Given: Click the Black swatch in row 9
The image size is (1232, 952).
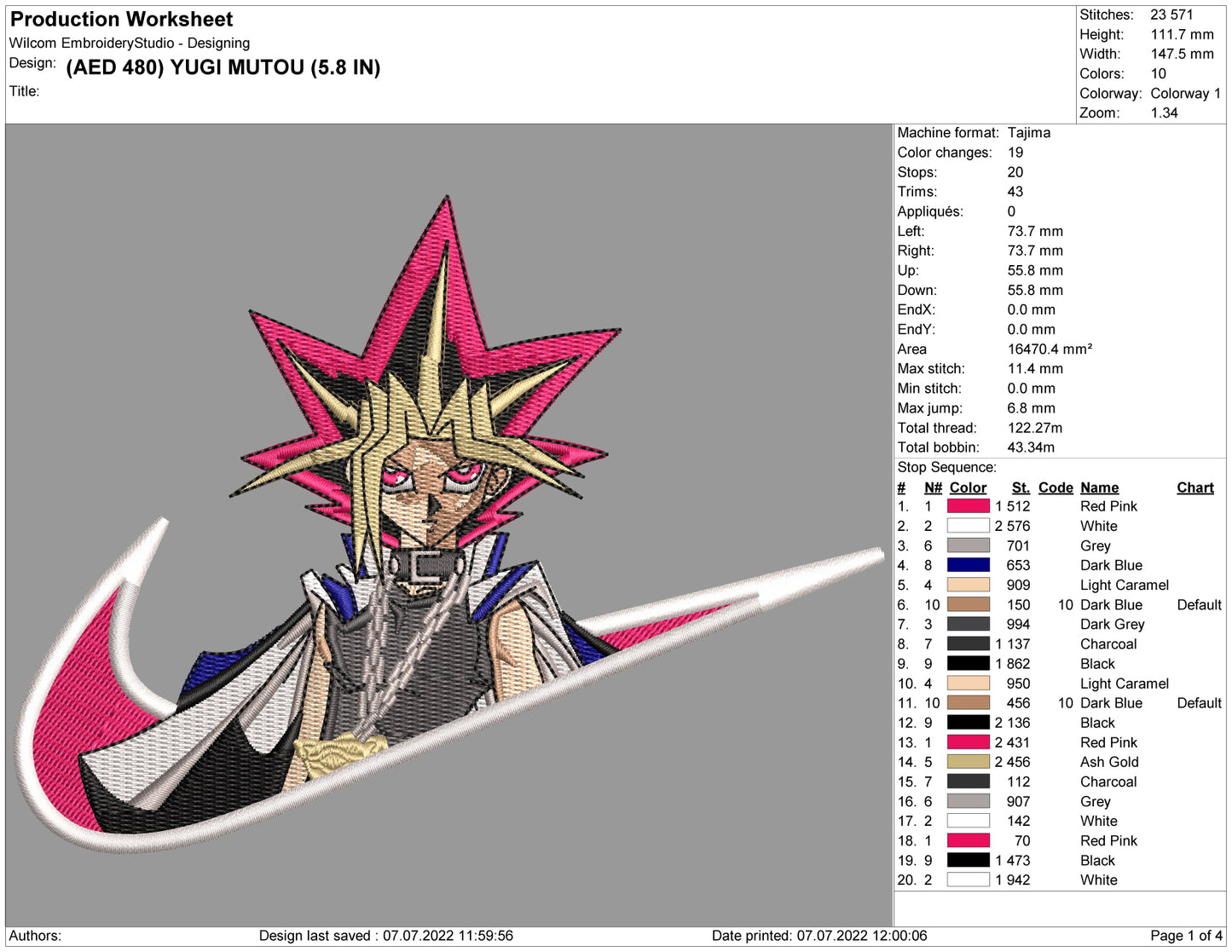Looking at the screenshot, I should click(x=968, y=663).
